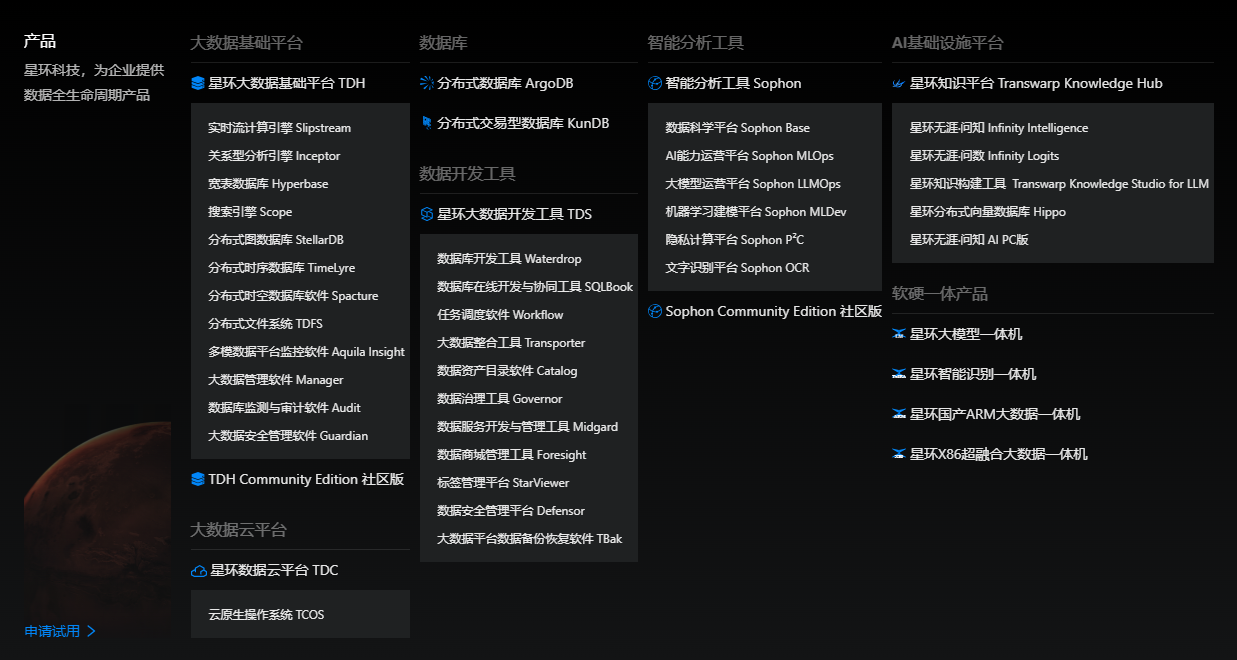Screen dimensions: 1237x660
Task: Open 数据安全管理平台 Defensor
Action: coord(511,511)
